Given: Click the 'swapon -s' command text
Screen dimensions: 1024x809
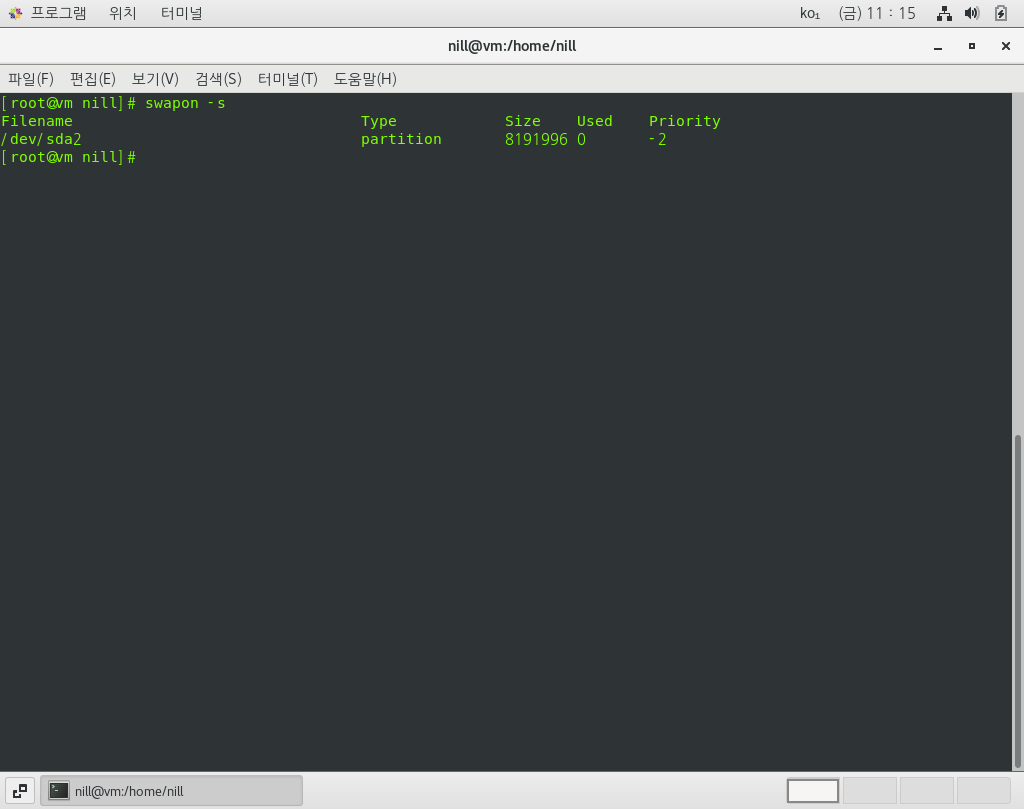Looking at the screenshot, I should coord(185,103).
